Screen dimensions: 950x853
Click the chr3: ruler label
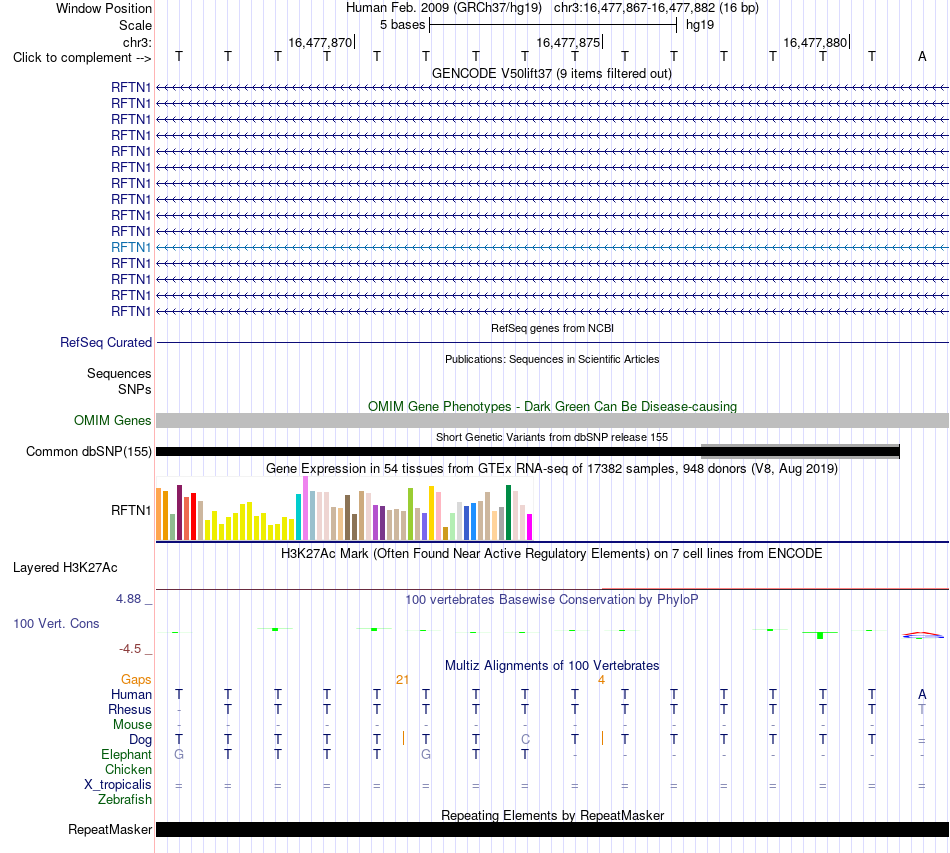pos(138,42)
